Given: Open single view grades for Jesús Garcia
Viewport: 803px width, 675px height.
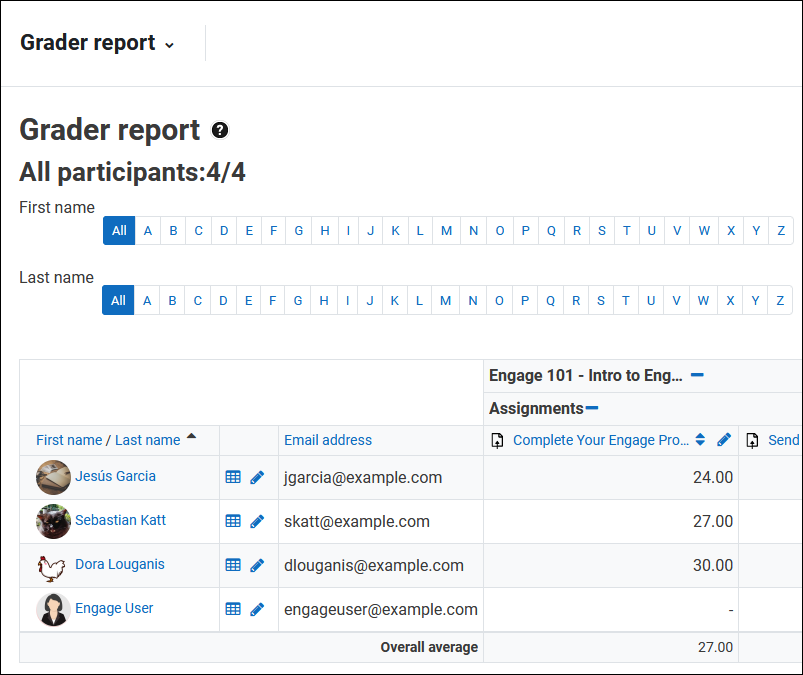Looking at the screenshot, I should (232, 476).
